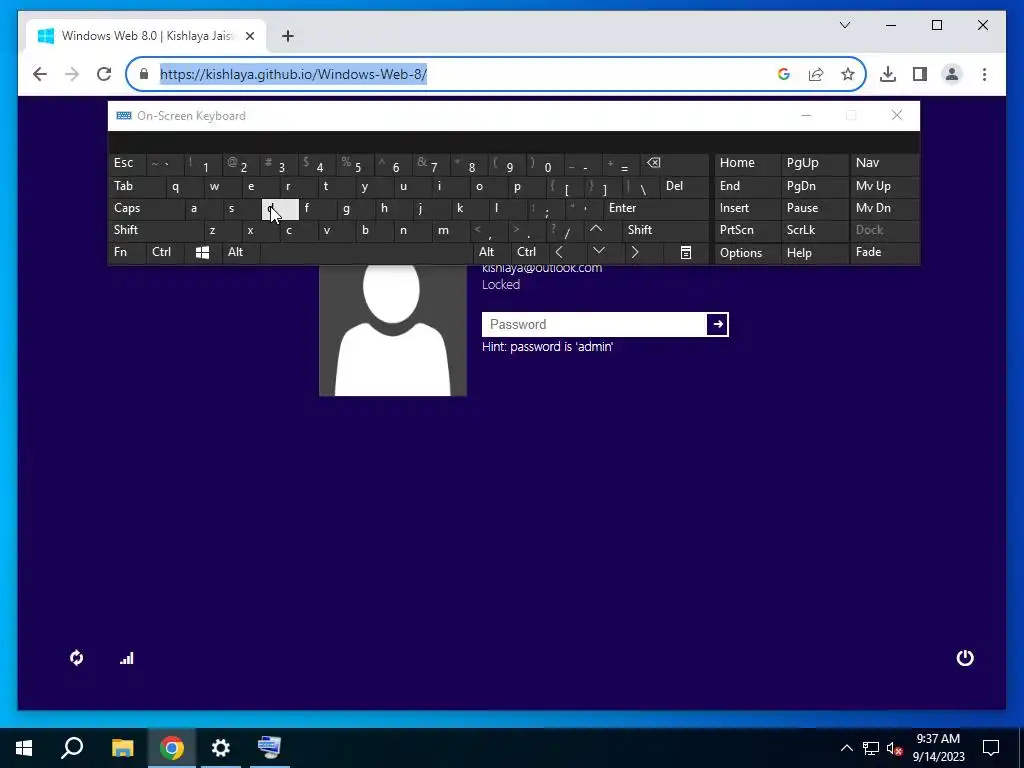Click the Del key on the keyboard

click(684, 186)
